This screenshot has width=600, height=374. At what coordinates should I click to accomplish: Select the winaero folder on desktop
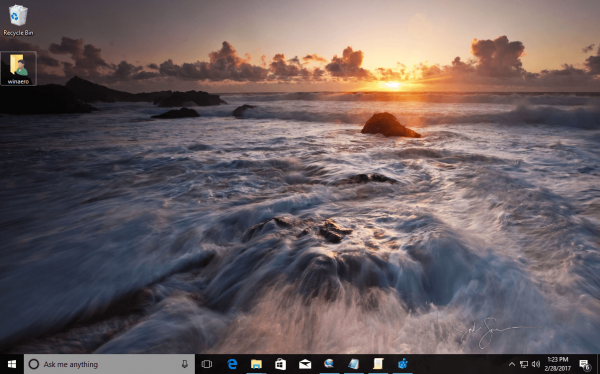(18, 69)
